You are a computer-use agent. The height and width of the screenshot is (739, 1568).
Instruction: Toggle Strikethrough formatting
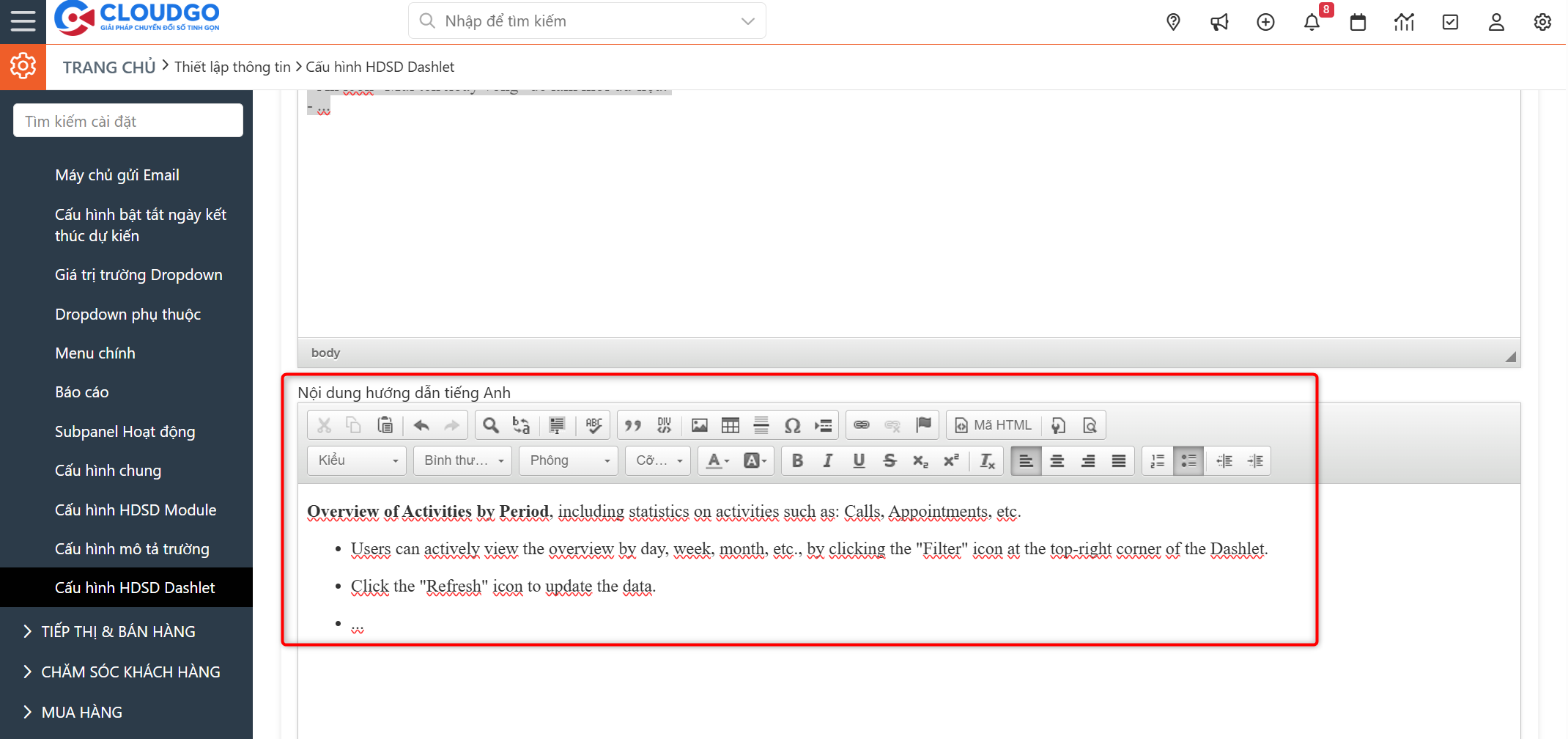890,460
